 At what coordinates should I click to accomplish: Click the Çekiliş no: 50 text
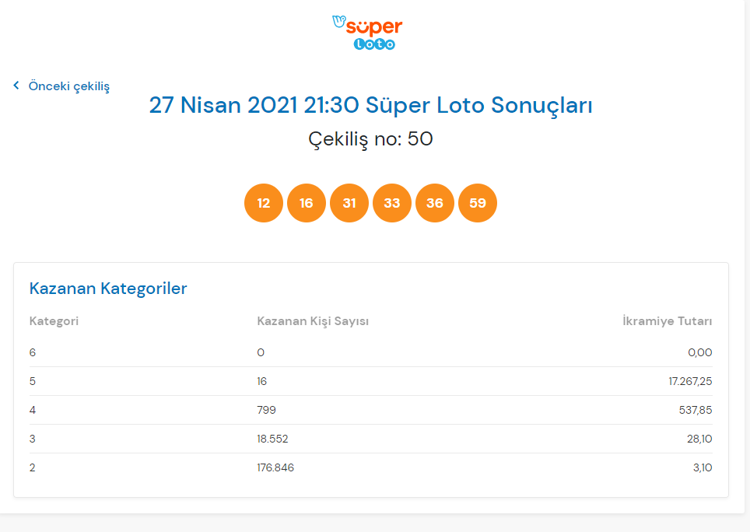pyautogui.click(x=370, y=139)
